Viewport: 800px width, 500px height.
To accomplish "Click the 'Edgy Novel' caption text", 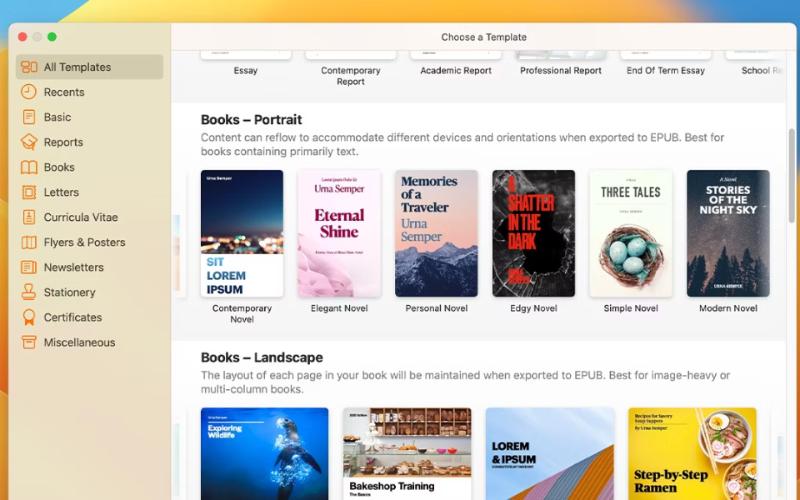I will 534,308.
